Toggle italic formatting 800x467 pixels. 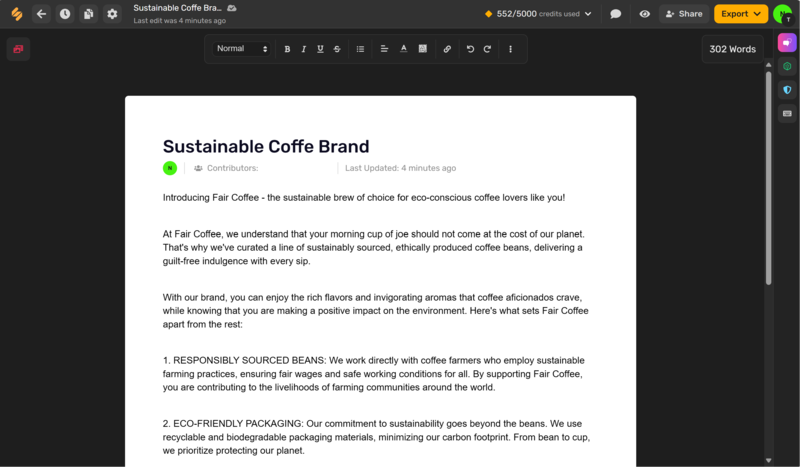[x=303, y=49]
